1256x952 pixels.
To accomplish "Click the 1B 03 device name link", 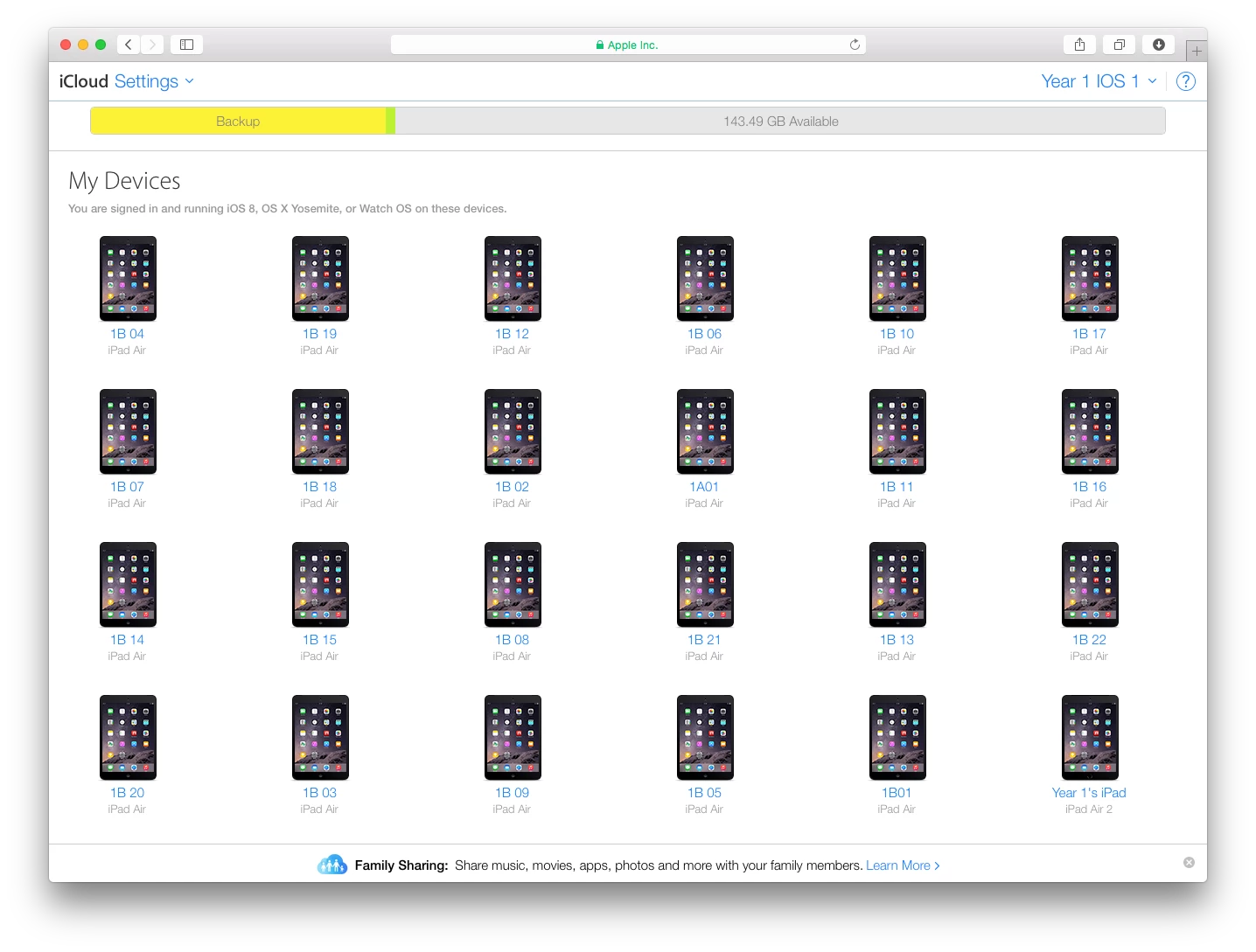I will [x=319, y=793].
